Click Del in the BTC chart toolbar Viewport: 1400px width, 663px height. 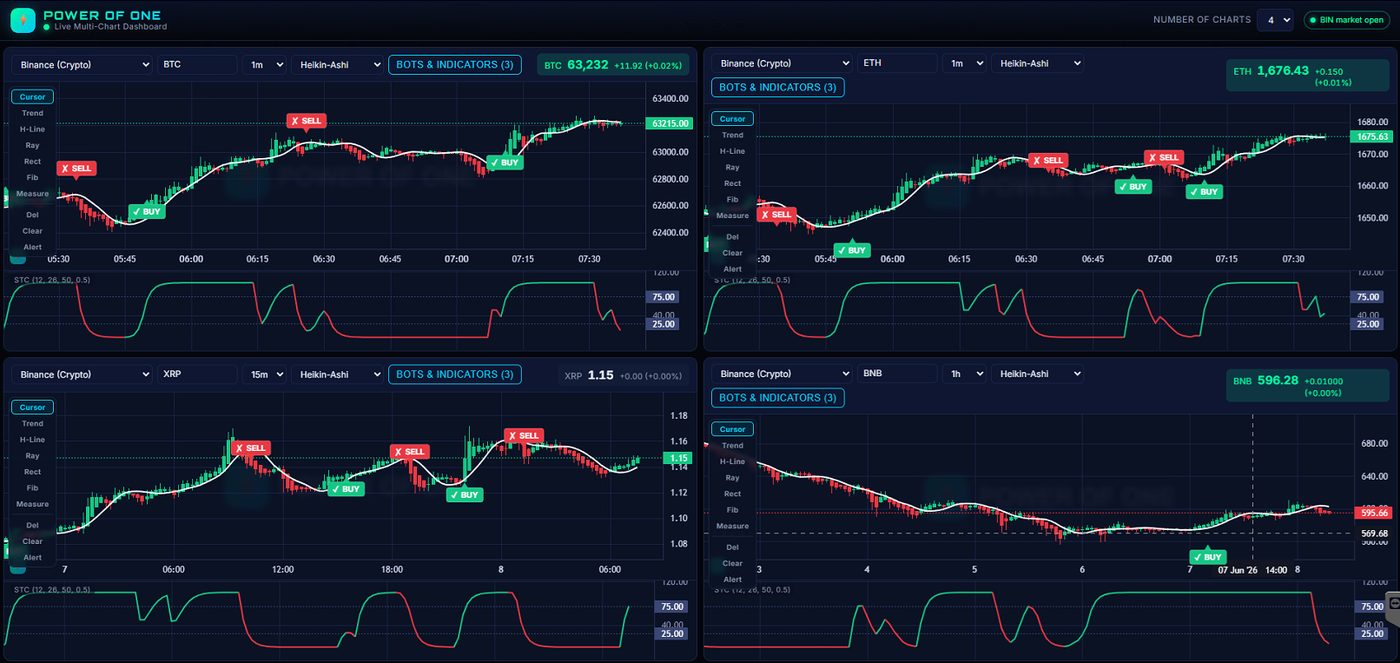point(32,214)
